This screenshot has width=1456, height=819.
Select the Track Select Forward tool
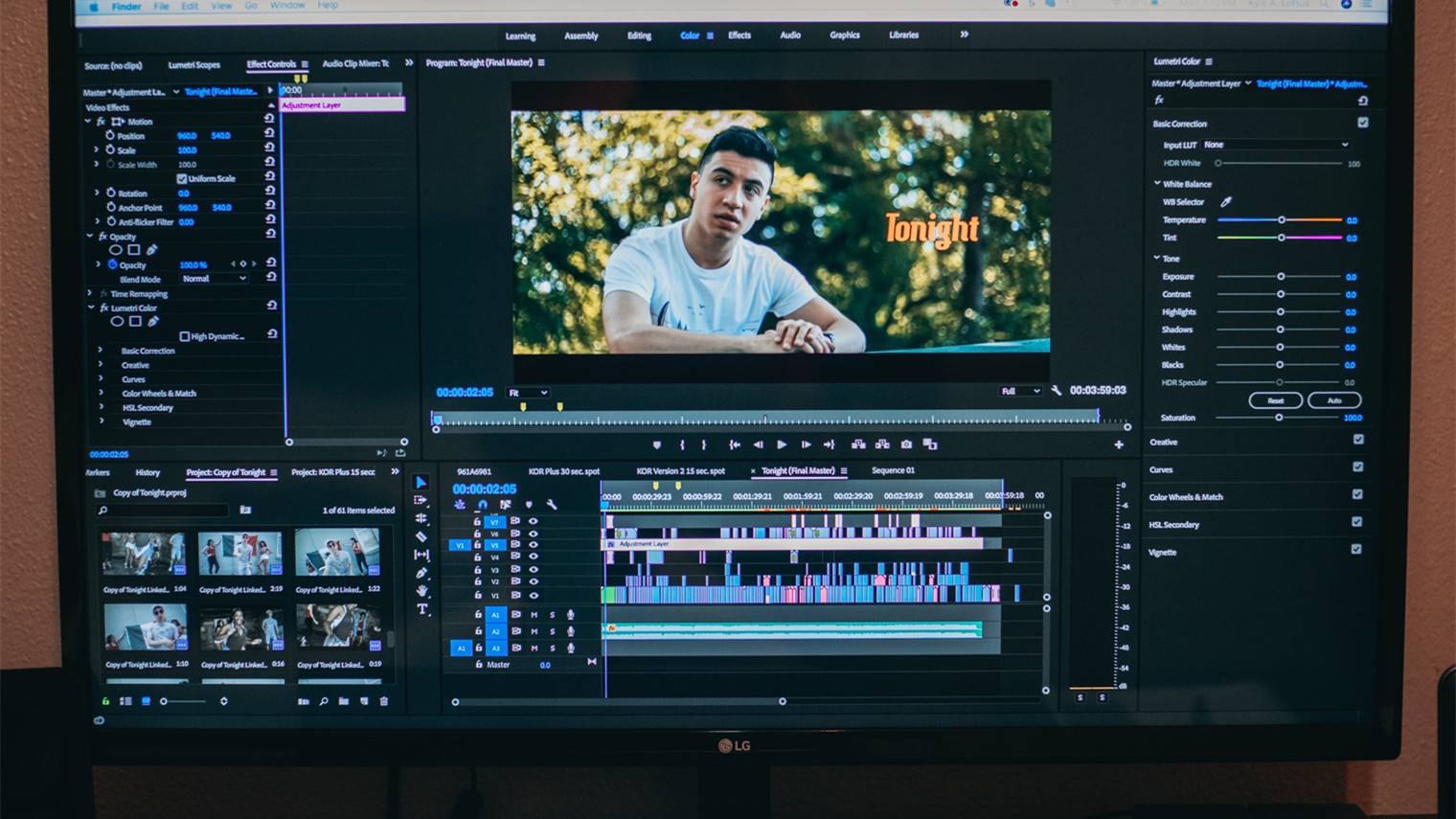[421, 500]
